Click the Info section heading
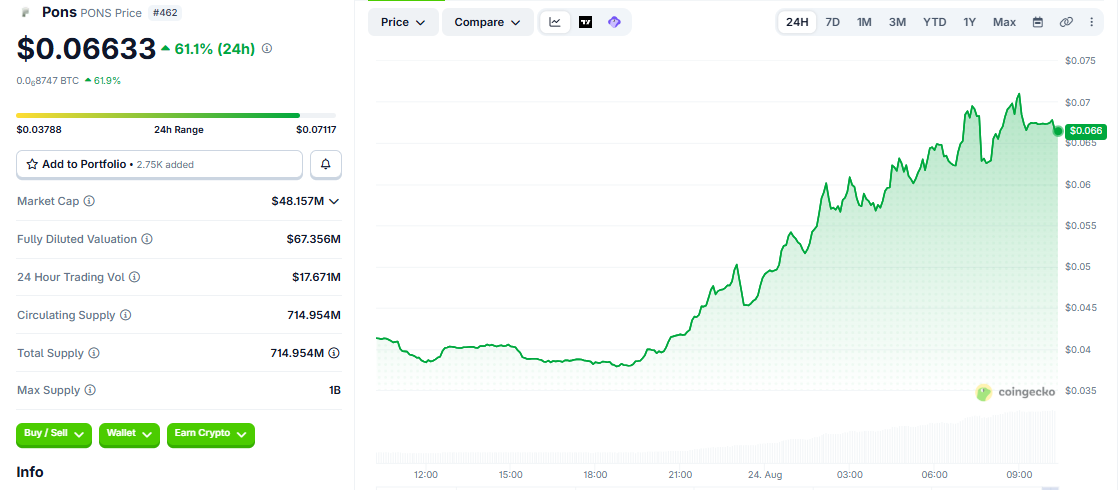 point(30,472)
